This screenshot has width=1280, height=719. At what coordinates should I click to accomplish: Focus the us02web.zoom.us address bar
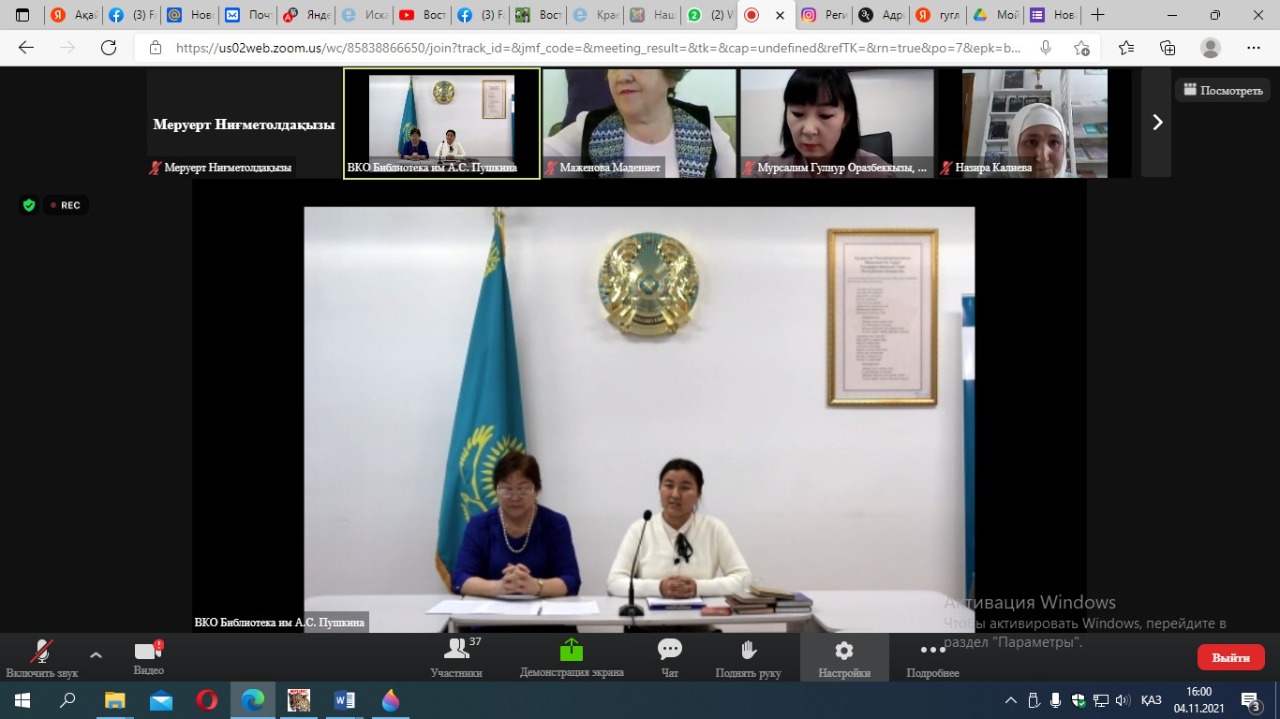point(598,47)
